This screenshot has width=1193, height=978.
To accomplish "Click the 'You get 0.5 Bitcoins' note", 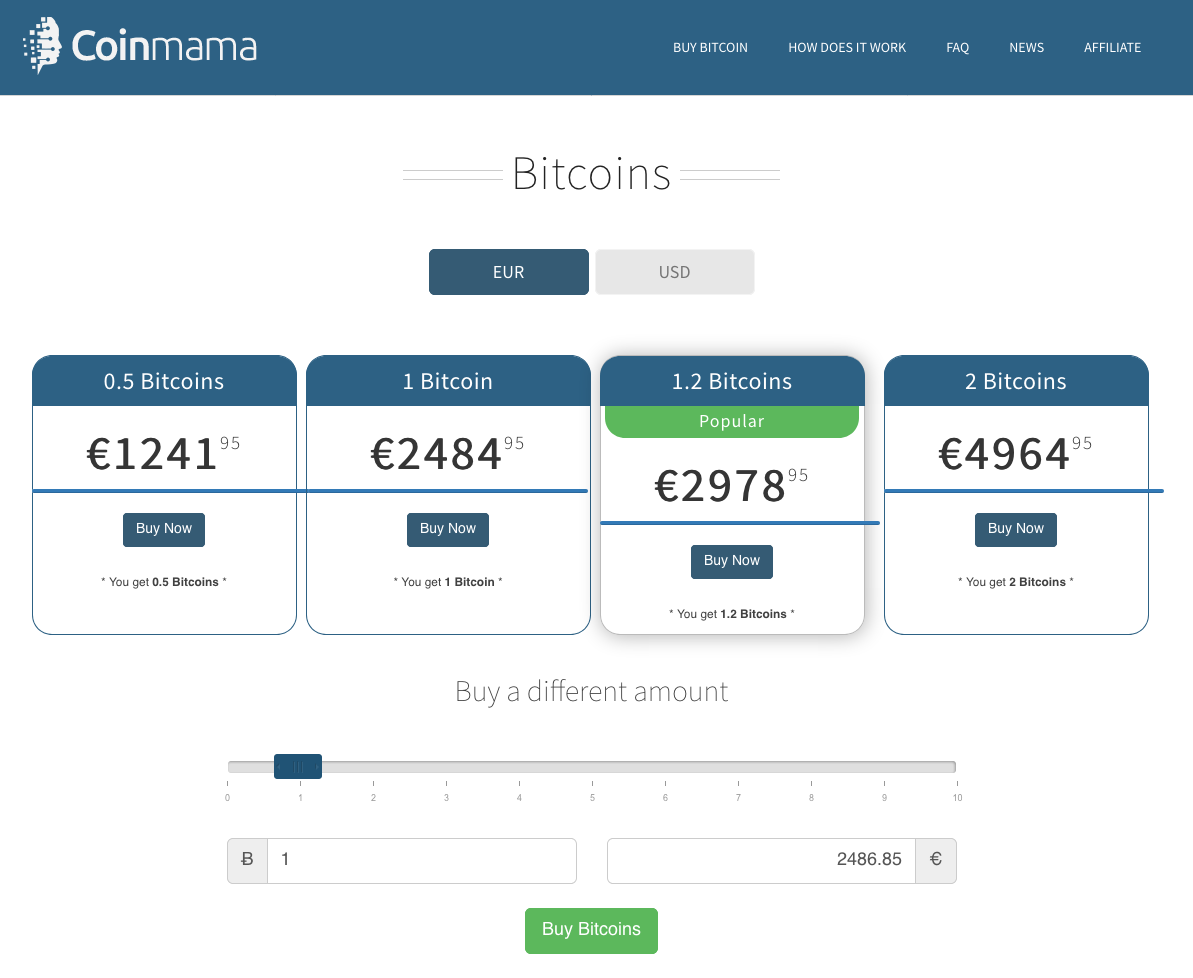I will (x=164, y=582).
